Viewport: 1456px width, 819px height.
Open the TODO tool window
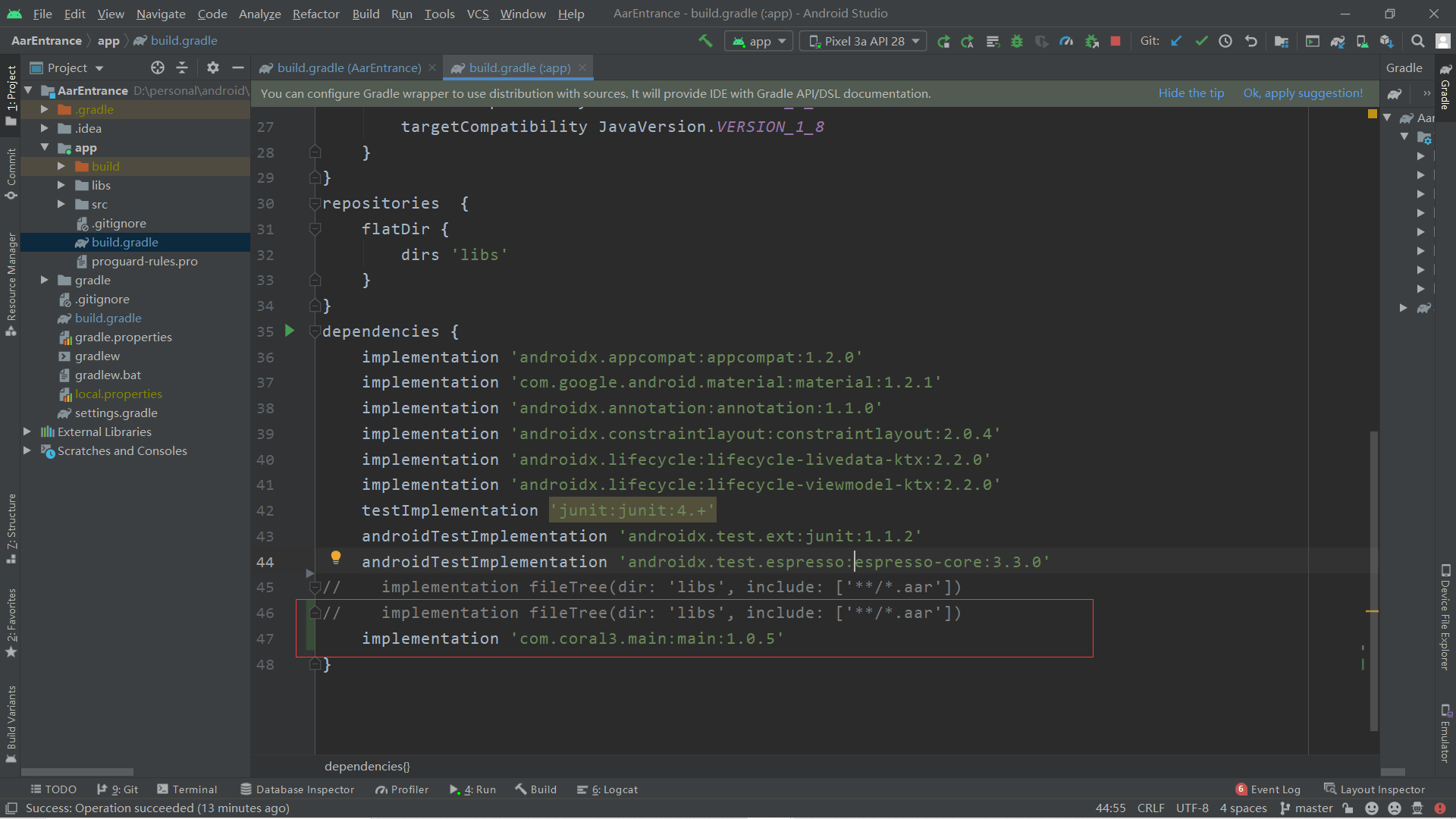point(53,789)
